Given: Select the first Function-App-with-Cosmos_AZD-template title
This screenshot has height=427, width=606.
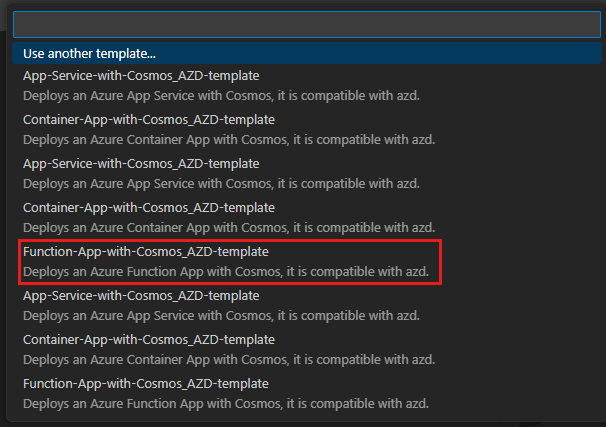Looking at the screenshot, I should pyautogui.click(x=145, y=252).
